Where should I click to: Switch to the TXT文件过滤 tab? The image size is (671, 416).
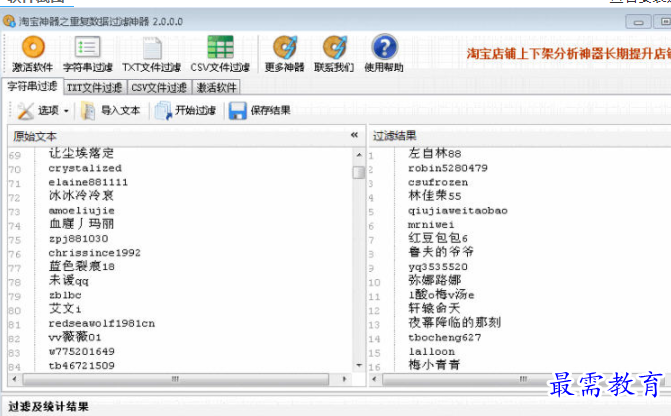click(95, 88)
